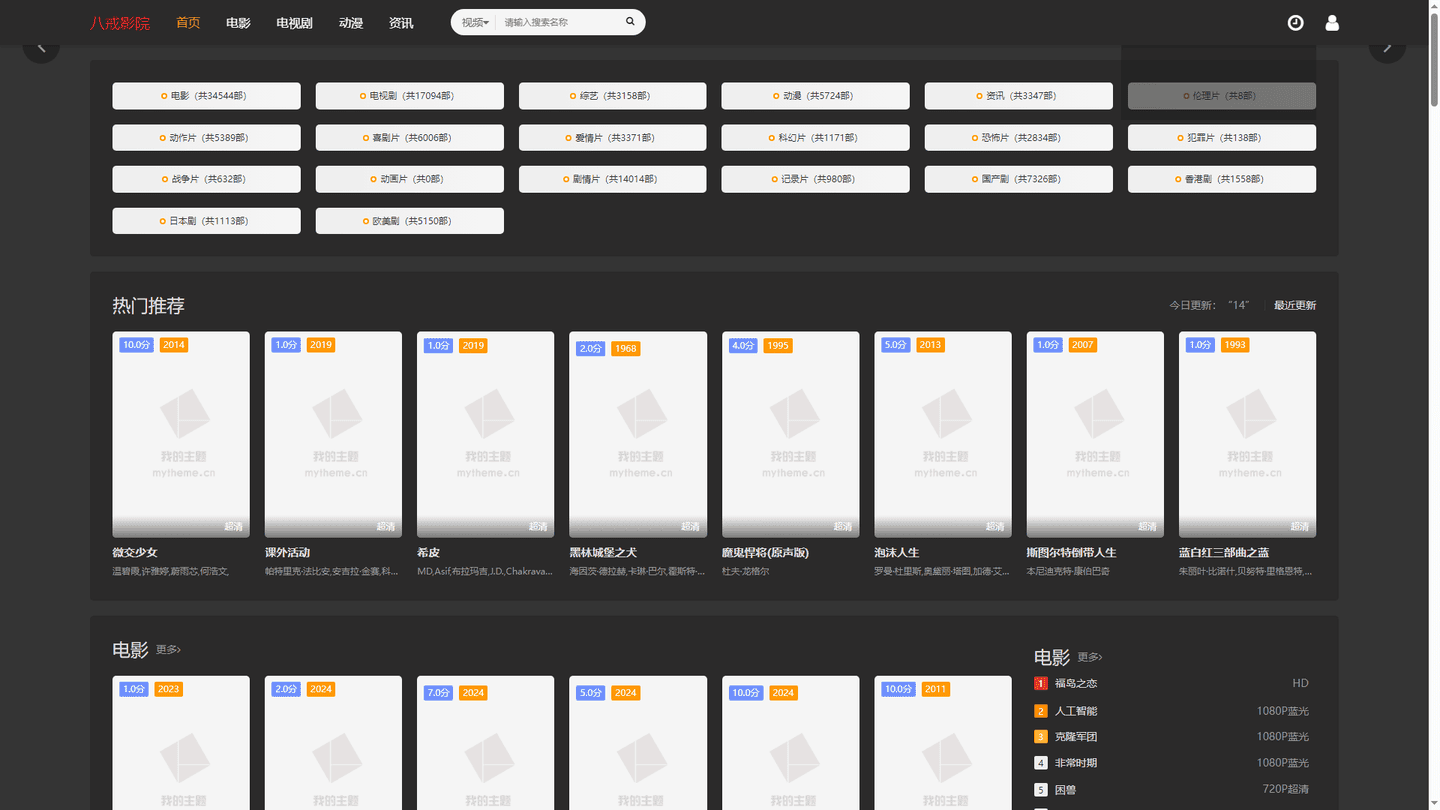Open category 爱情片 (共3371部)
Viewport: 1440px width, 810px height.
point(613,138)
